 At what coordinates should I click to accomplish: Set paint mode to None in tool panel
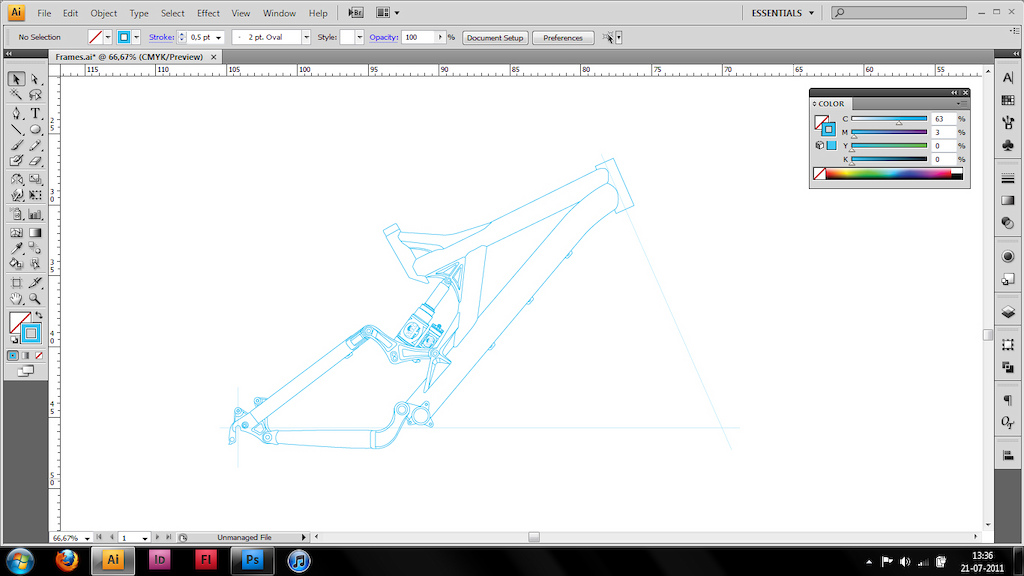(39, 355)
